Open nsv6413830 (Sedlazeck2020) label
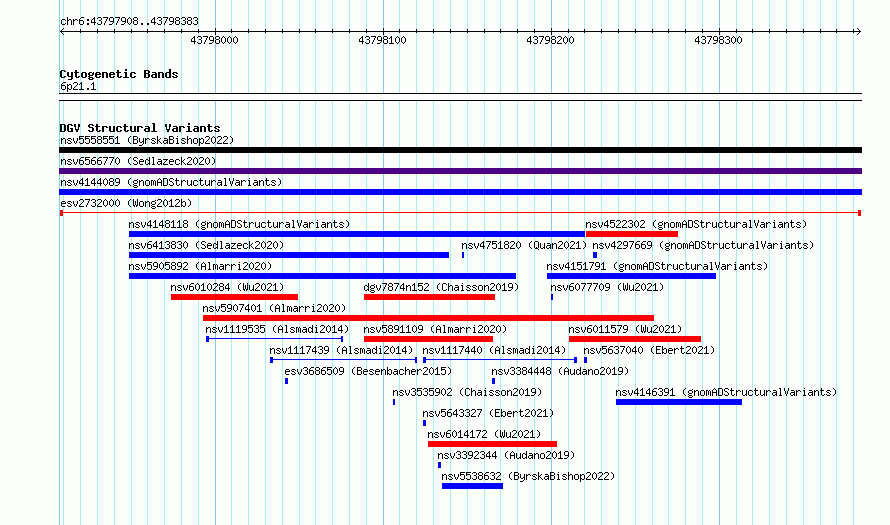Viewport: 890px width, 525px height. [206, 245]
